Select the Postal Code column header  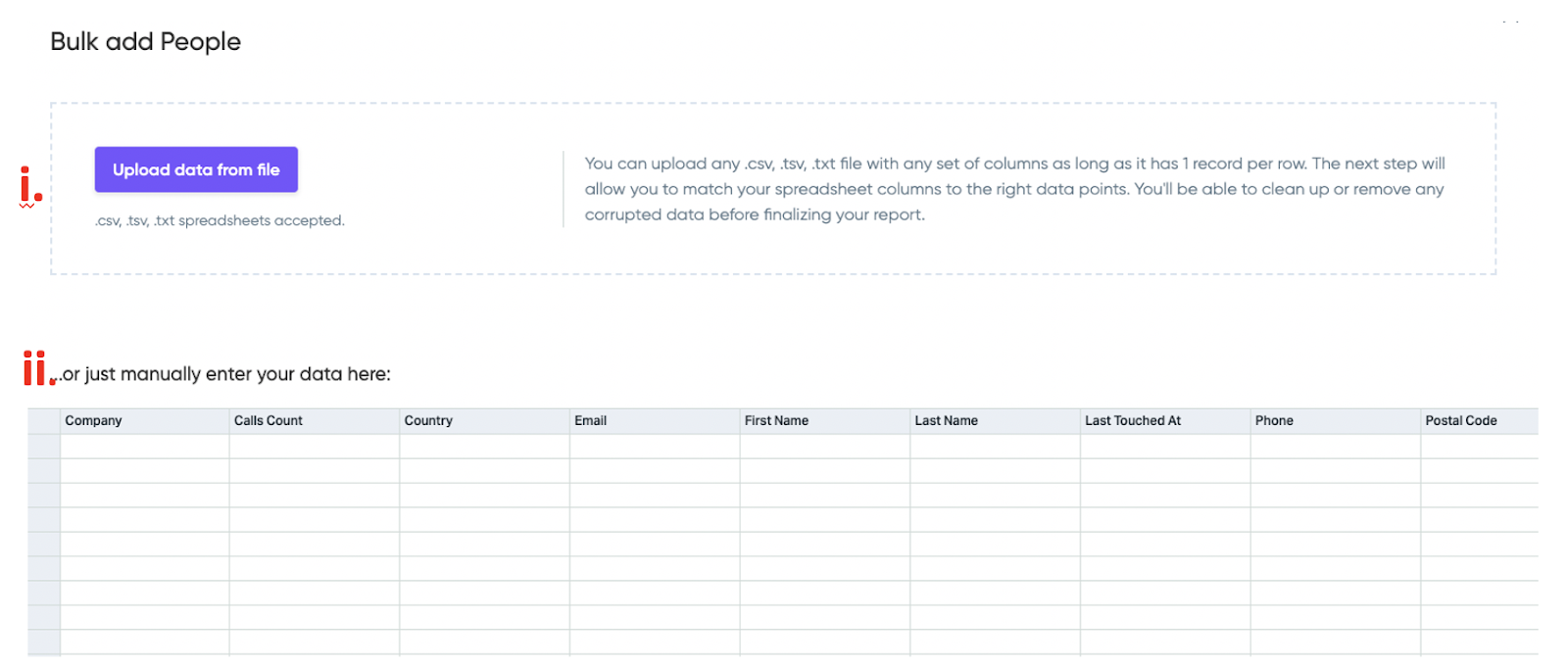click(x=1480, y=421)
